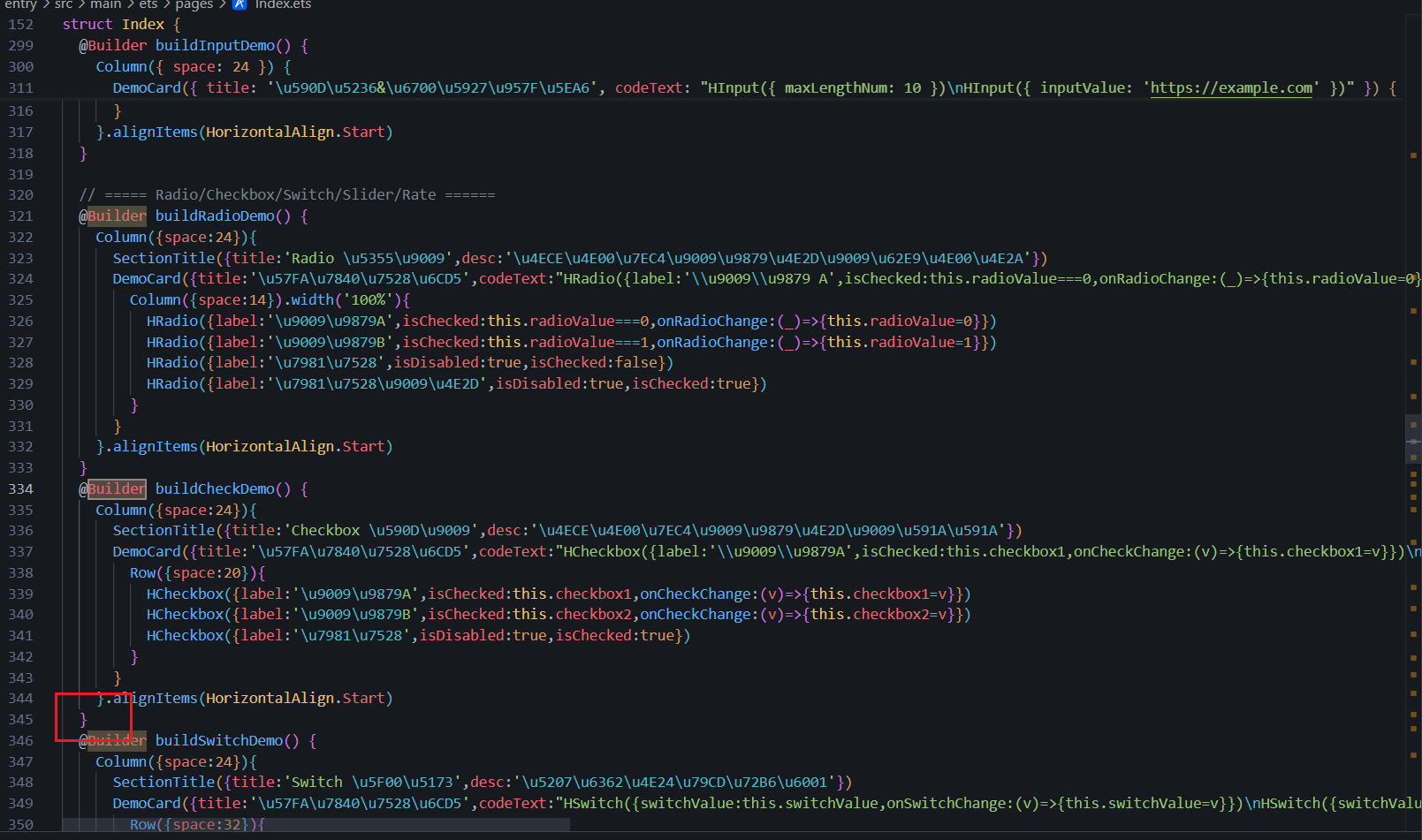The height and width of the screenshot is (840, 1422).
Task: Click @Builder decorator on line 334
Action: tap(112, 488)
